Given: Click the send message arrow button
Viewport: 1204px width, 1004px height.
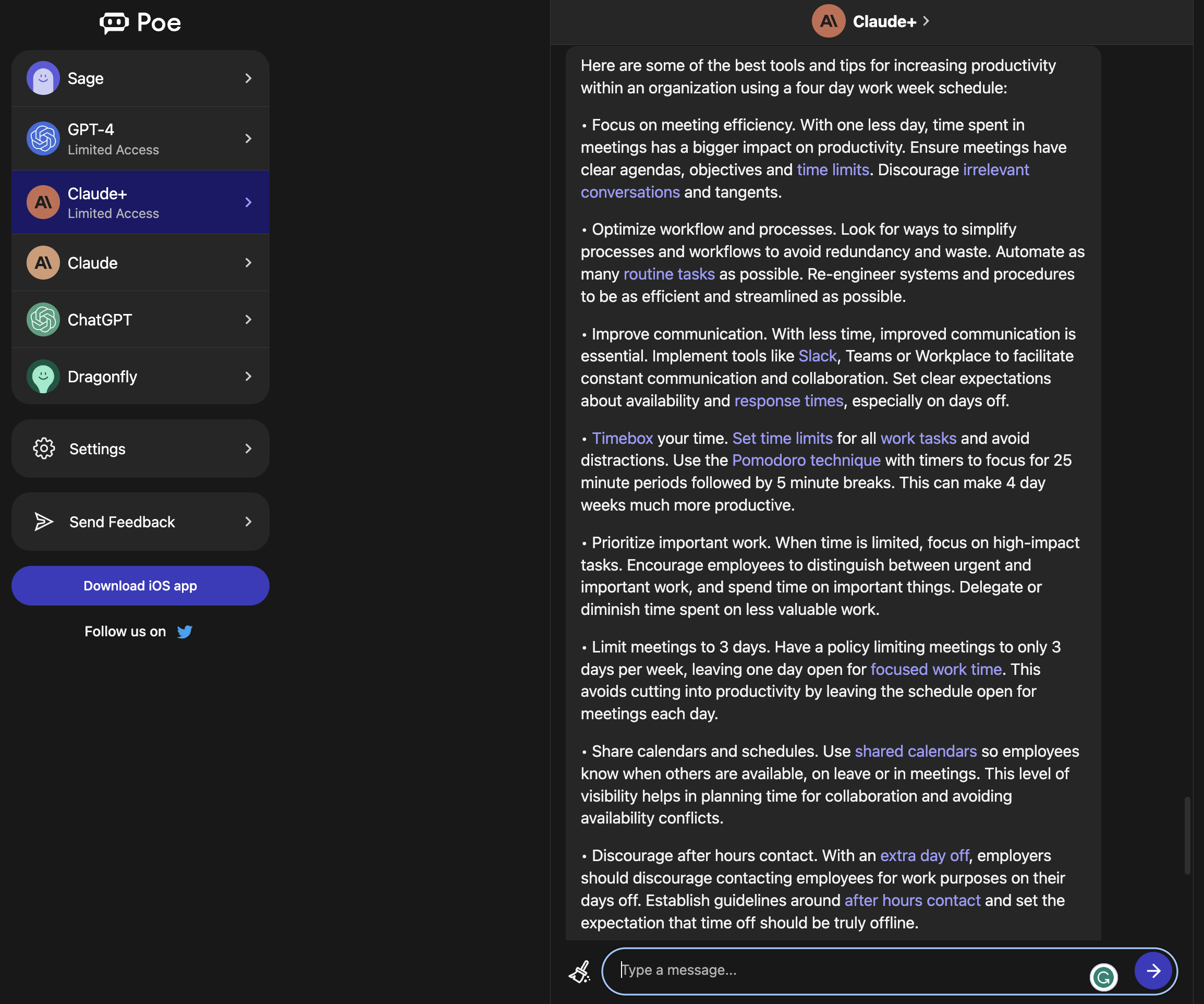Looking at the screenshot, I should click(1153, 971).
